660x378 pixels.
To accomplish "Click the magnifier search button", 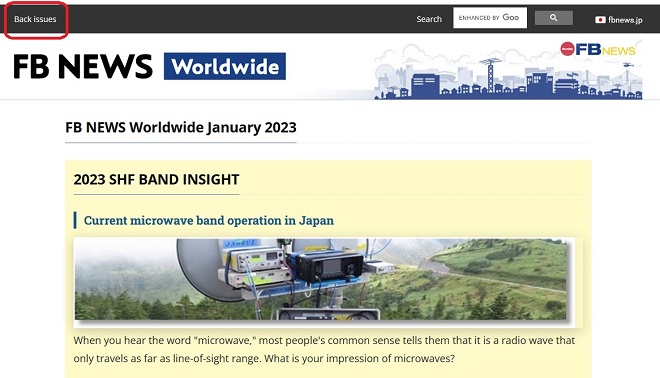I will [554, 18].
